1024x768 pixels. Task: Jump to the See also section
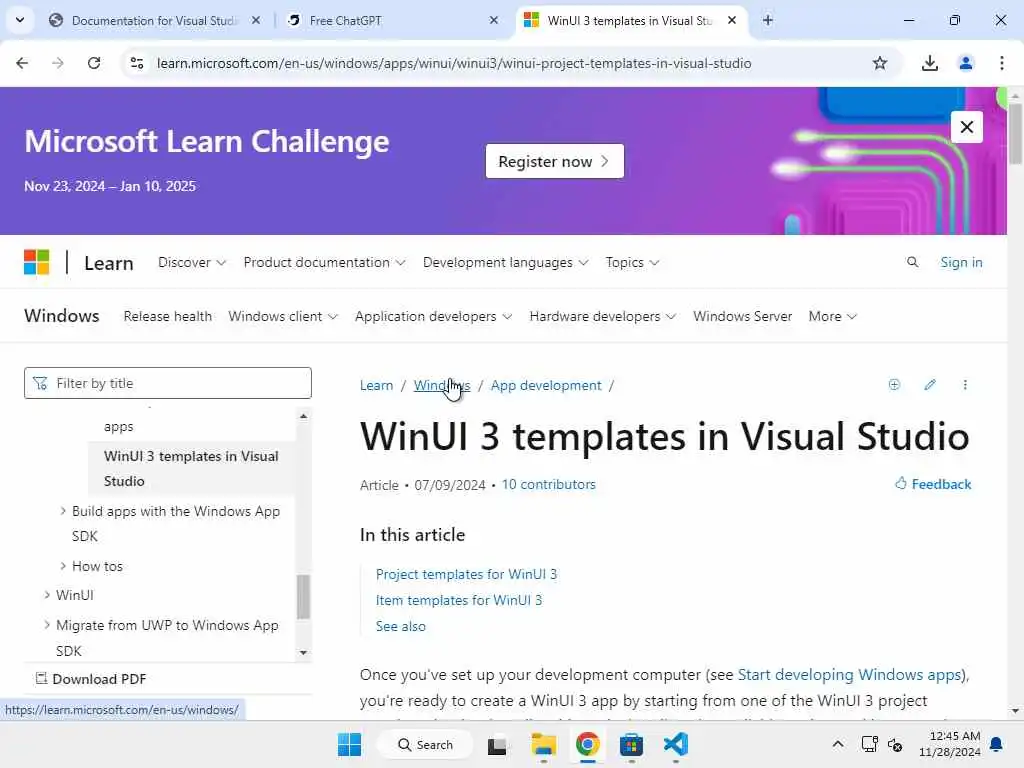click(x=400, y=626)
